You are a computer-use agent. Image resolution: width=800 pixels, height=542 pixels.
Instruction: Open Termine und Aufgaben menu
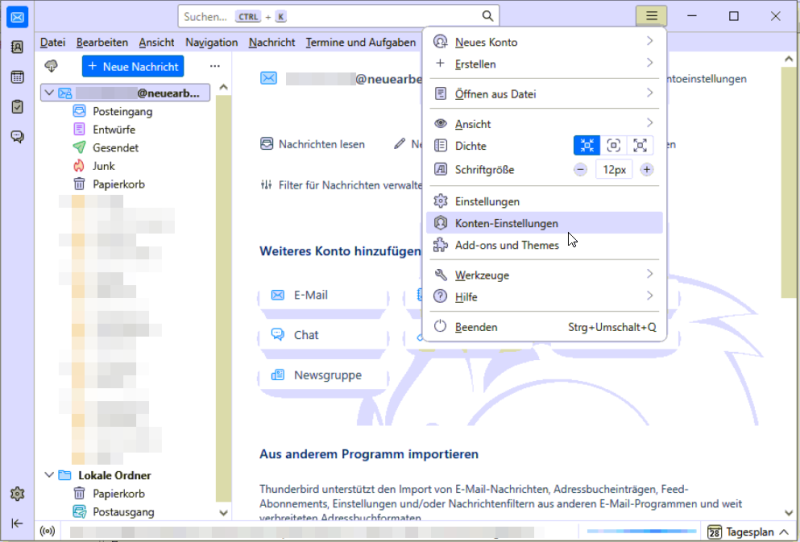(x=361, y=42)
